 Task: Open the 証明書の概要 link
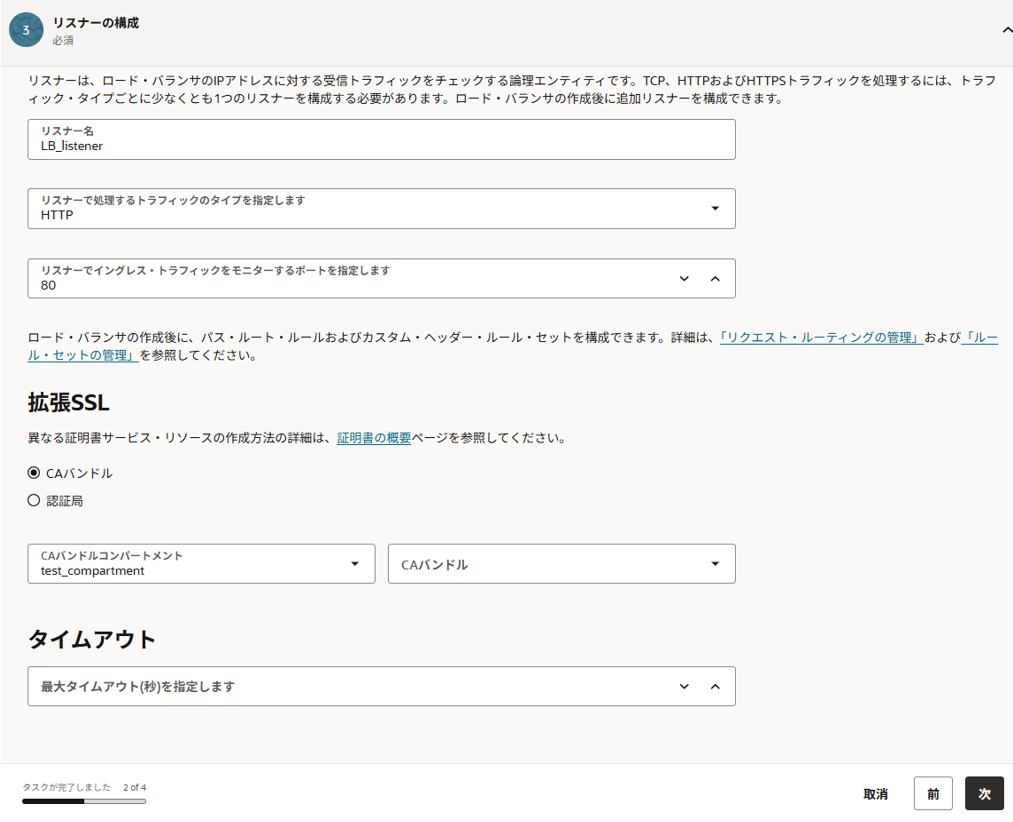click(x=374, y=438)
